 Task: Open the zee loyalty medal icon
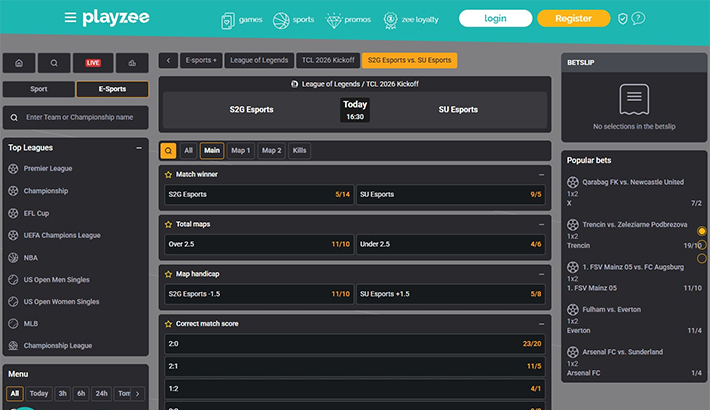(x=390, y=20)
